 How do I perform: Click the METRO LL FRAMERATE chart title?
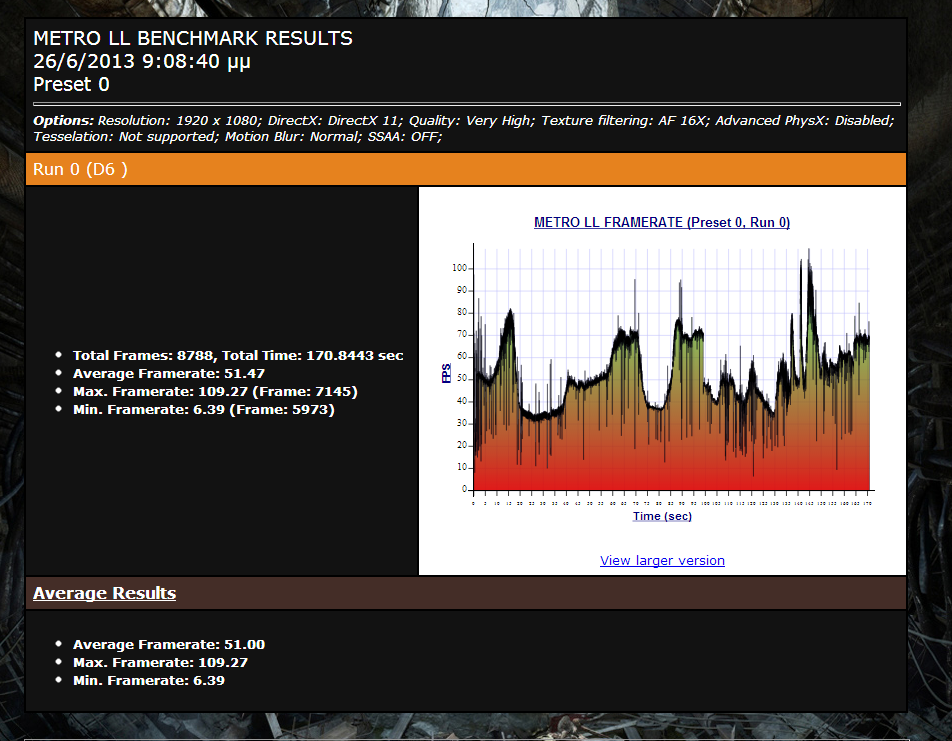click(x=662, y=222)
